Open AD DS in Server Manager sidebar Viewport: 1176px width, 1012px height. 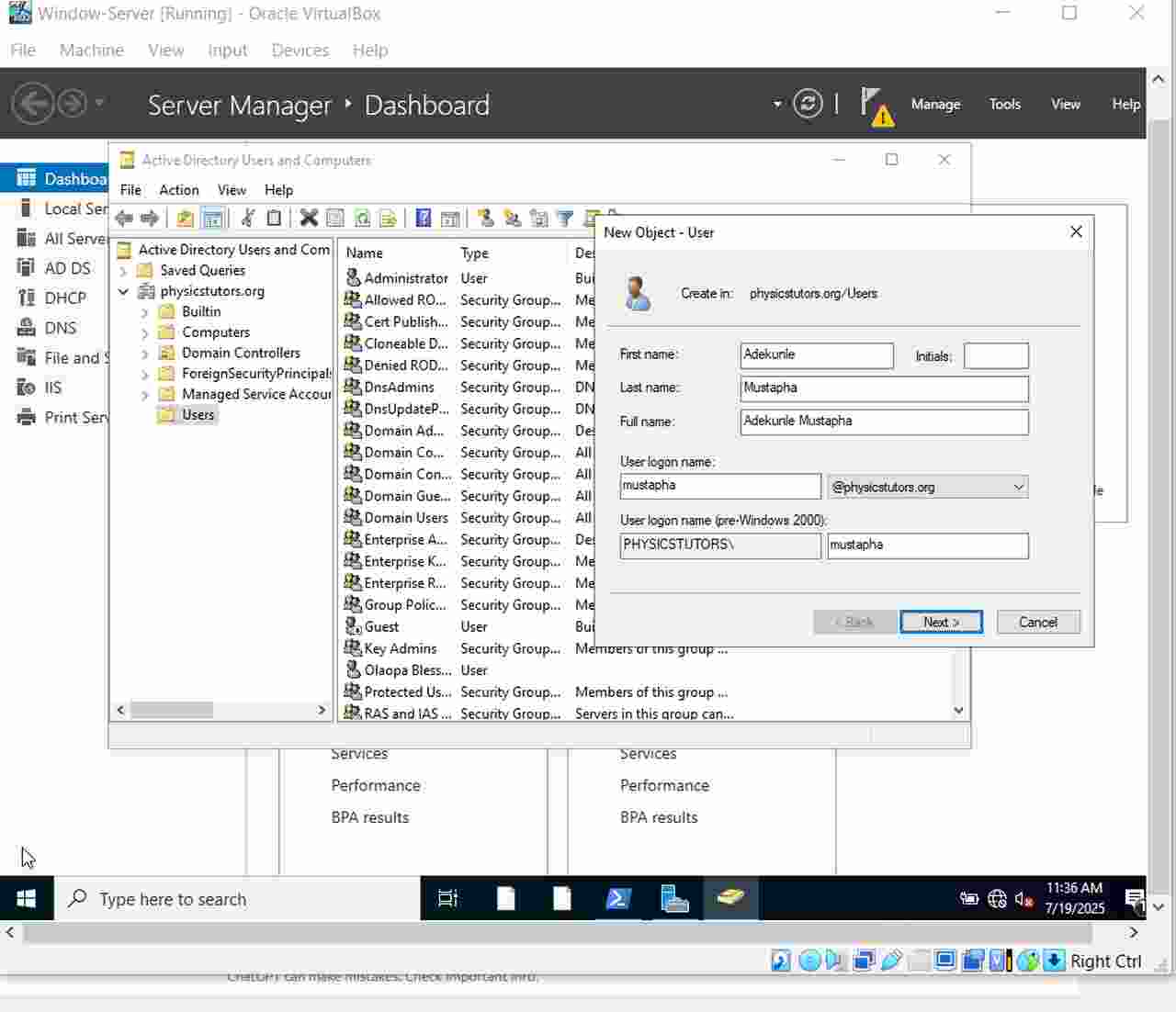67,268
